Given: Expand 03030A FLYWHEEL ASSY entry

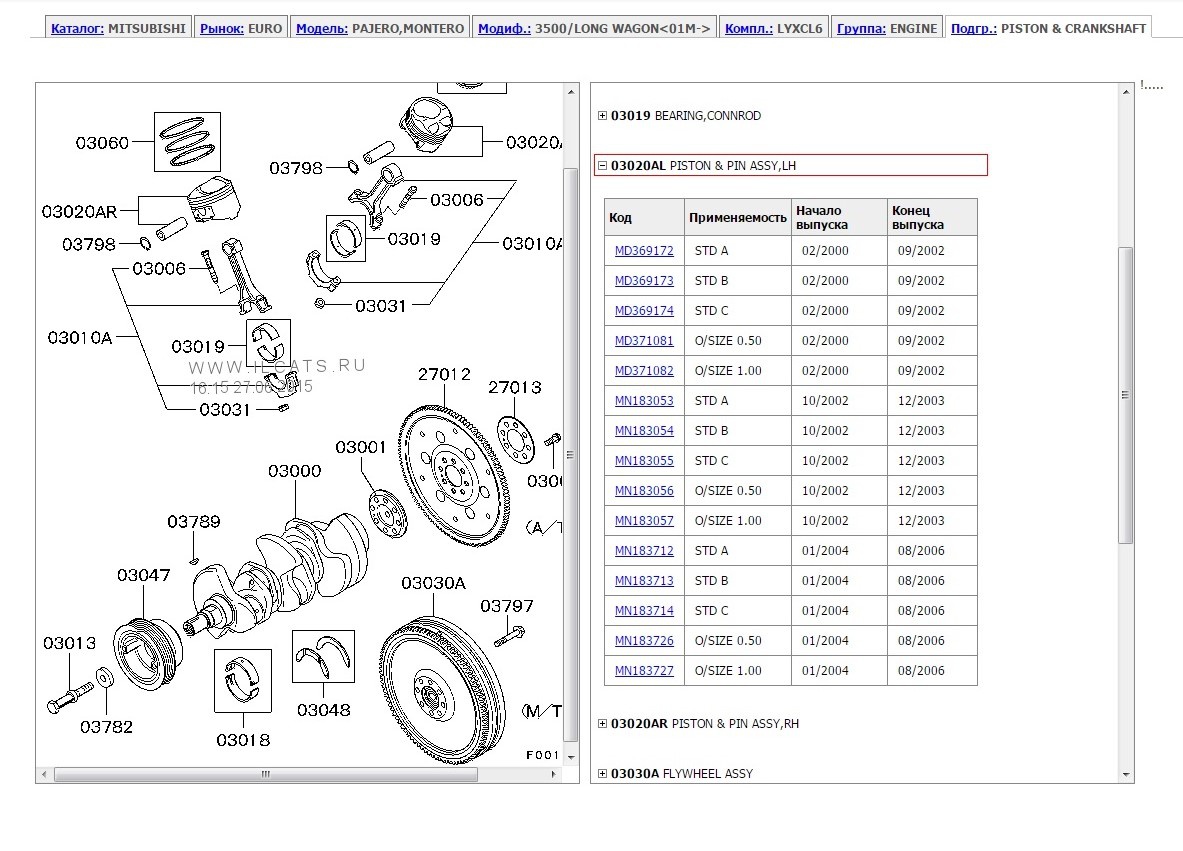Looking at the screenshot, I should click(602, 774).
